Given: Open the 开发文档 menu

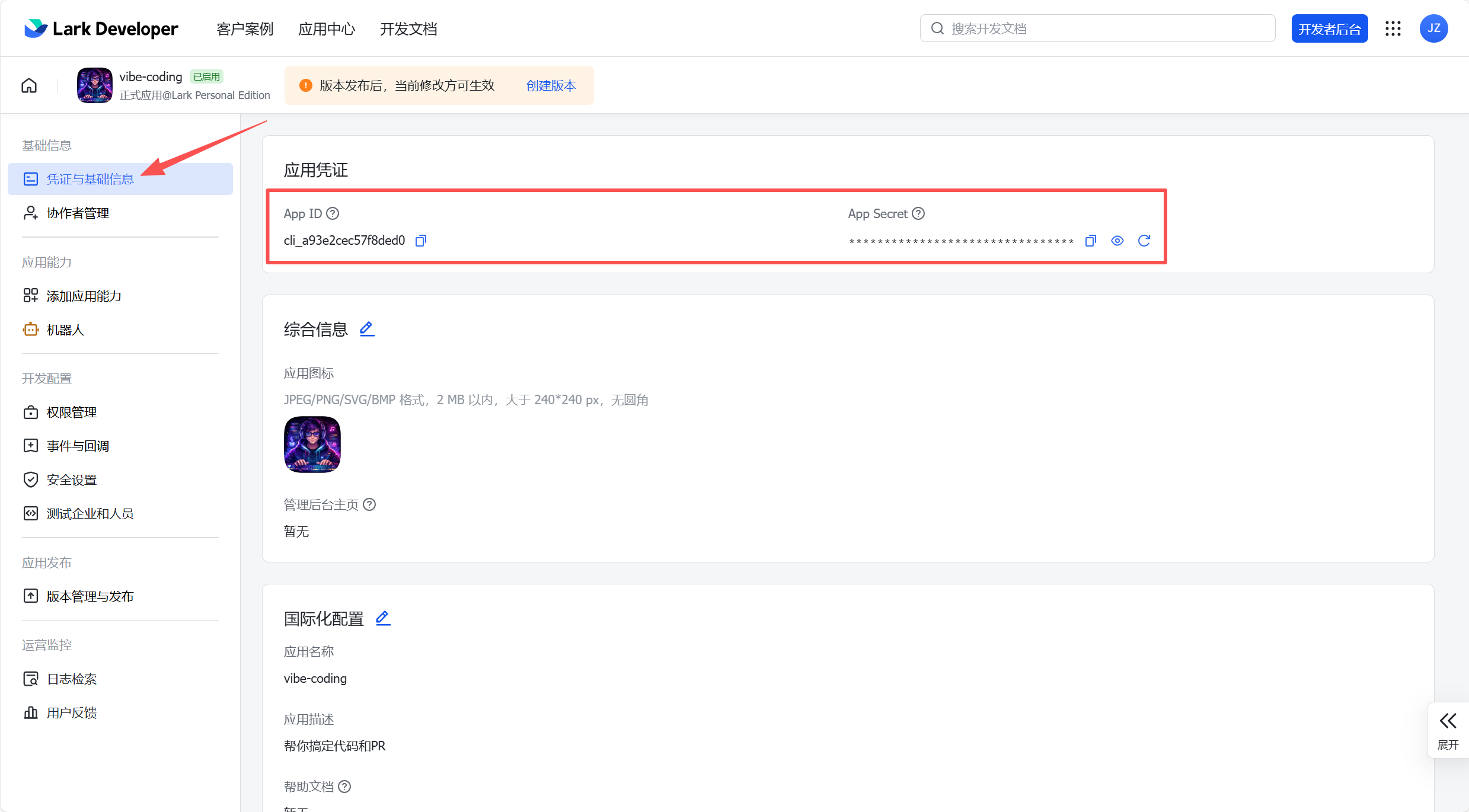Looking at the screenshot, I should click(408, 28).
